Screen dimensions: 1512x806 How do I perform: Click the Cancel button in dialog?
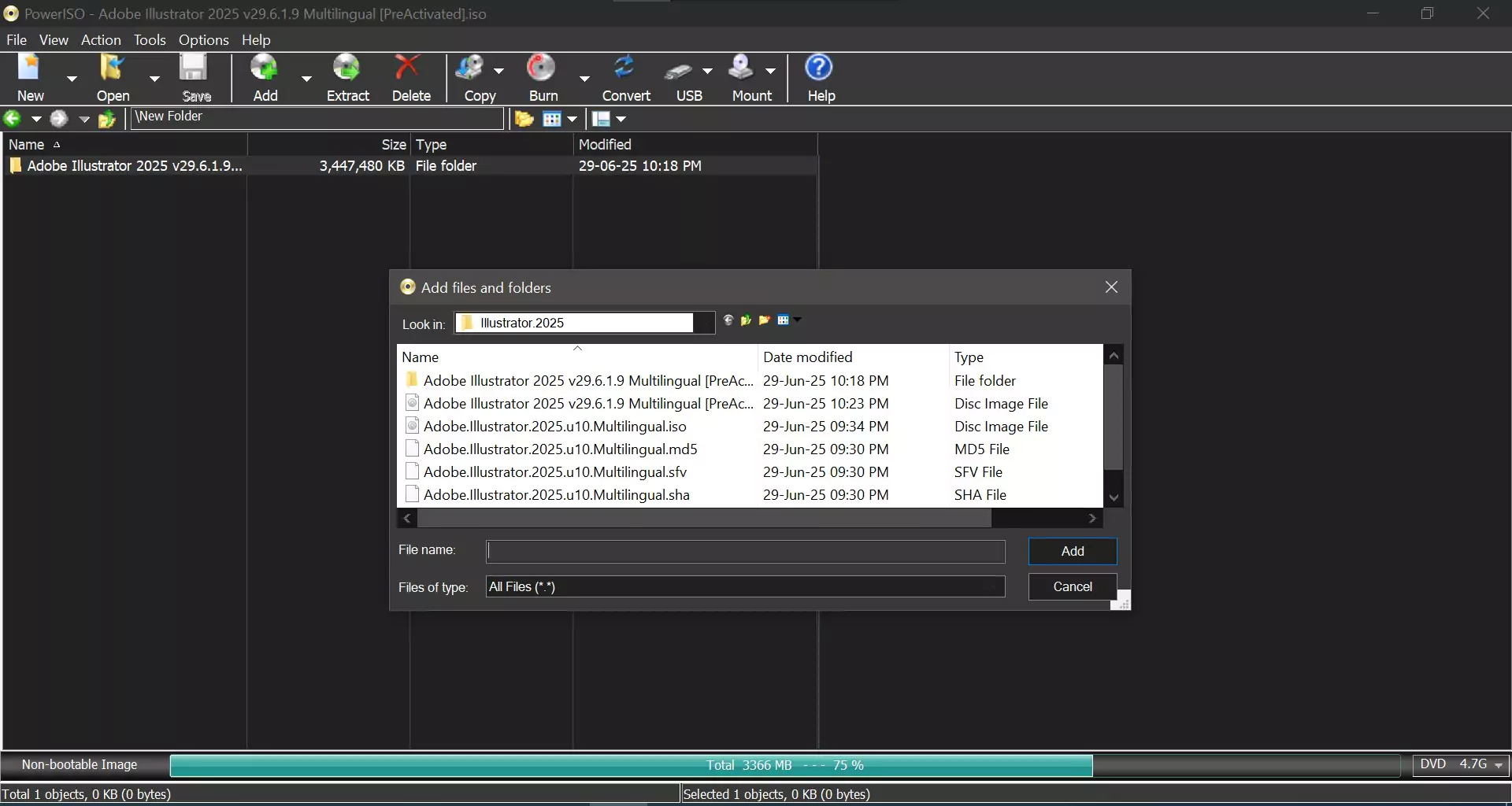pyautogui.click(x=1073, y=586)
